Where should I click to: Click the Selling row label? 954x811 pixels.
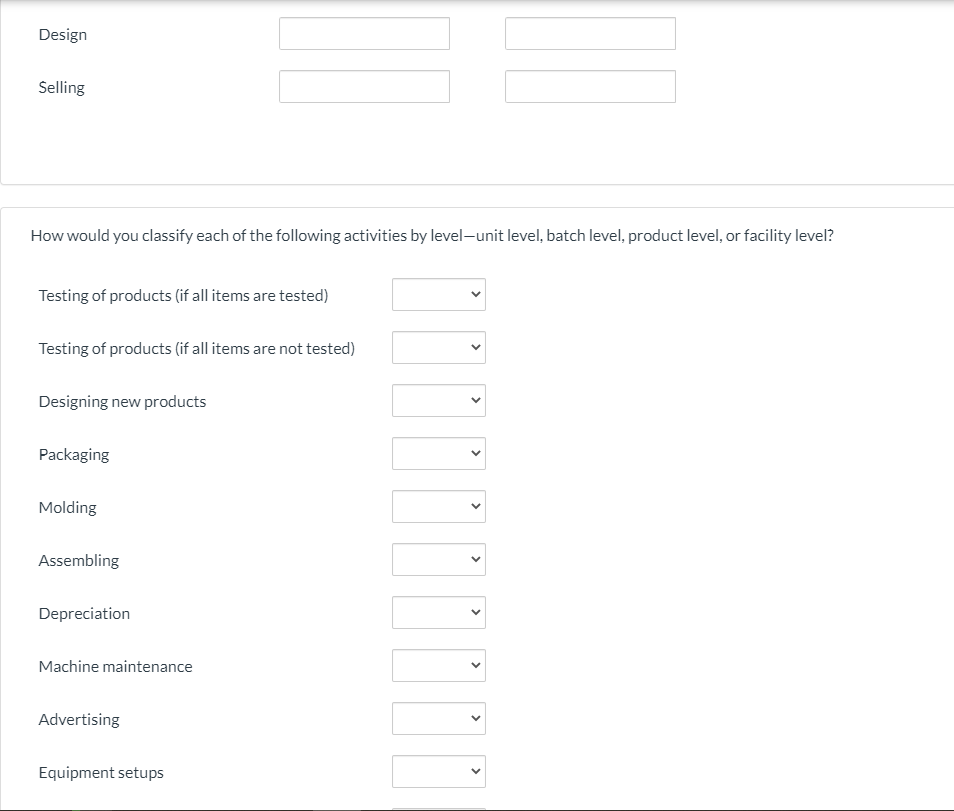(x=61, y=87)
